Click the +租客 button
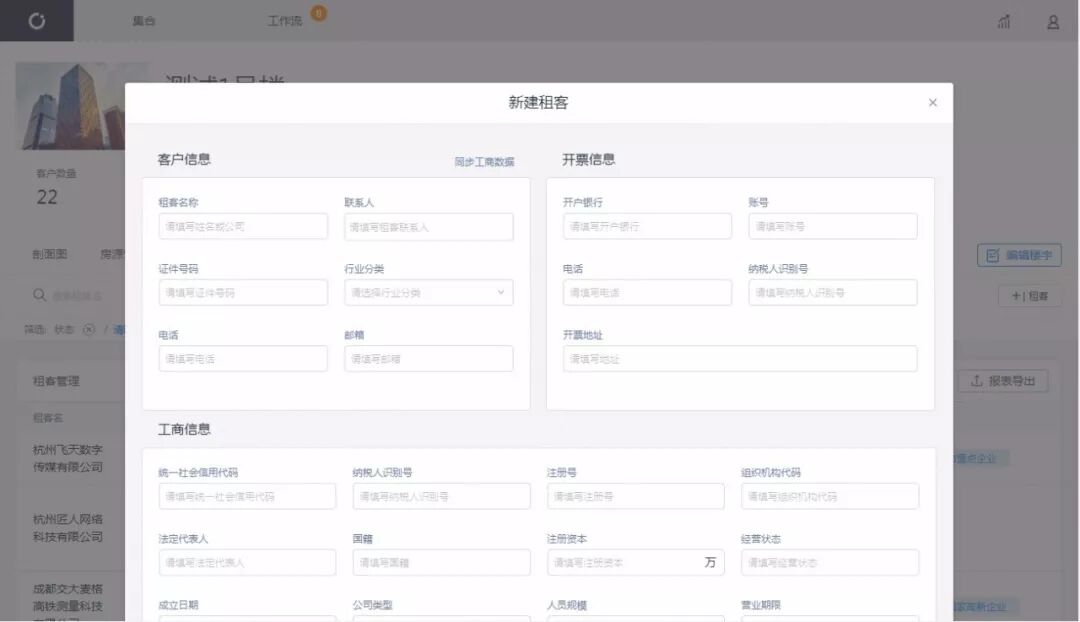The width and height of the screenshot is (1080, 622). [x=1030, y=296]
